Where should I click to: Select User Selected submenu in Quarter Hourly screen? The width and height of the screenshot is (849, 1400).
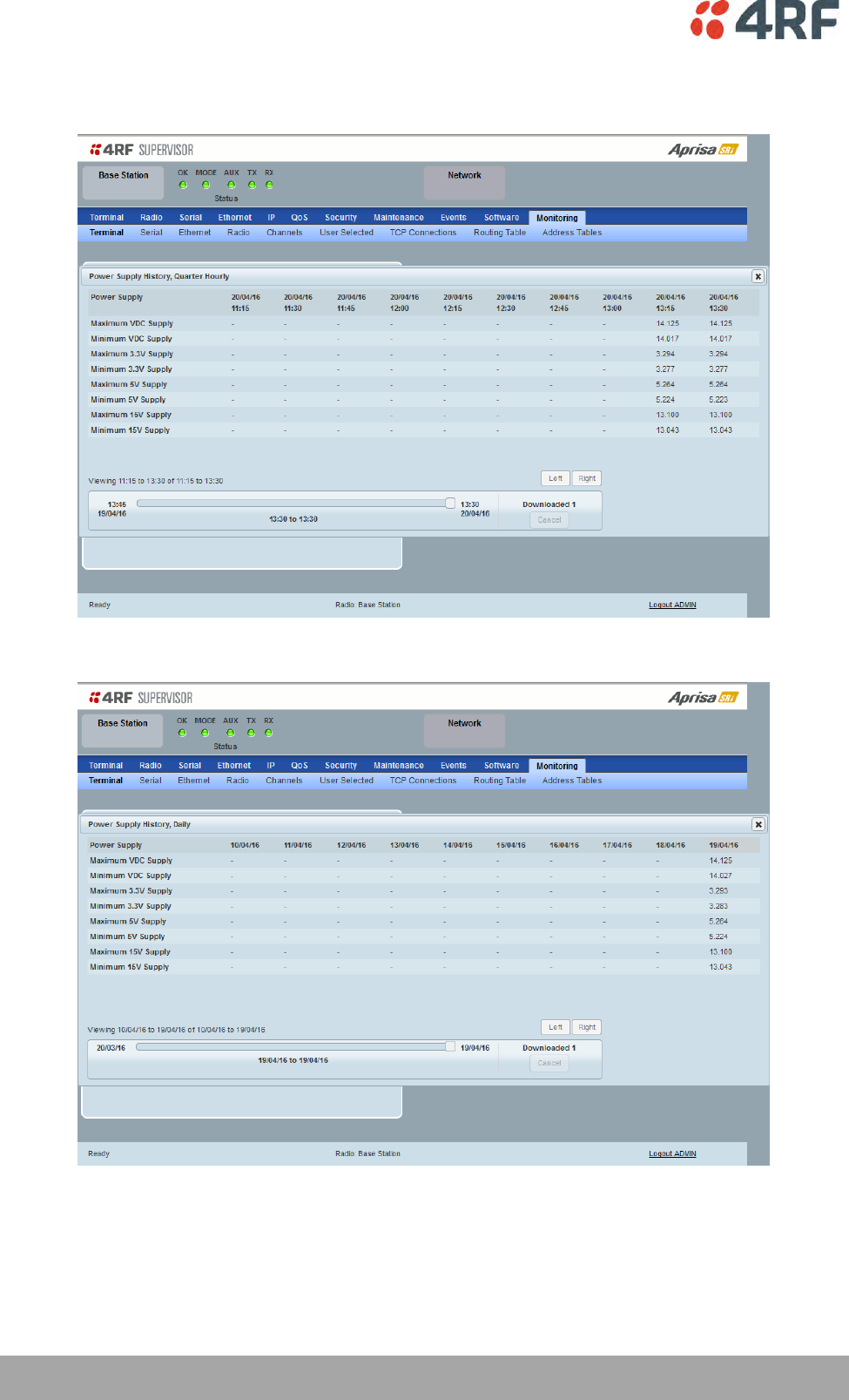pos(347,233)
